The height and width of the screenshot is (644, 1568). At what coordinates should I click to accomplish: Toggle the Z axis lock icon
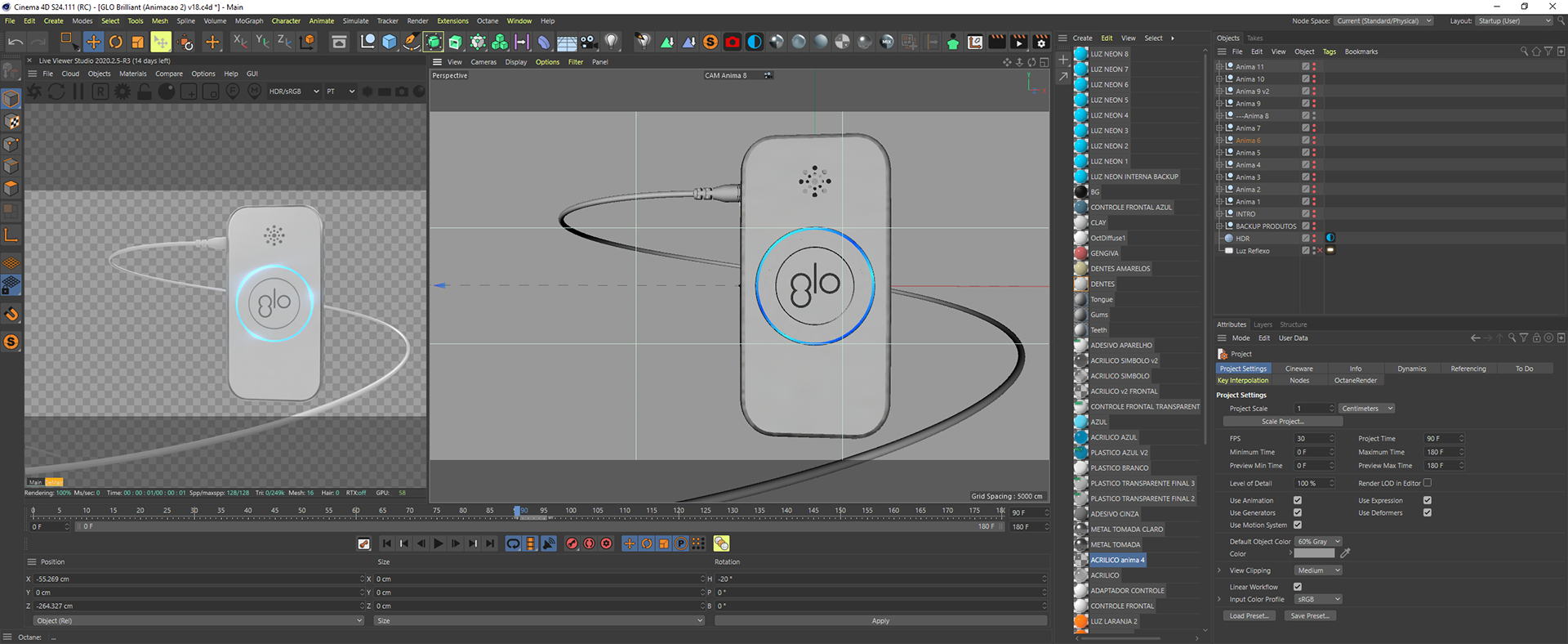click(284, 41)
